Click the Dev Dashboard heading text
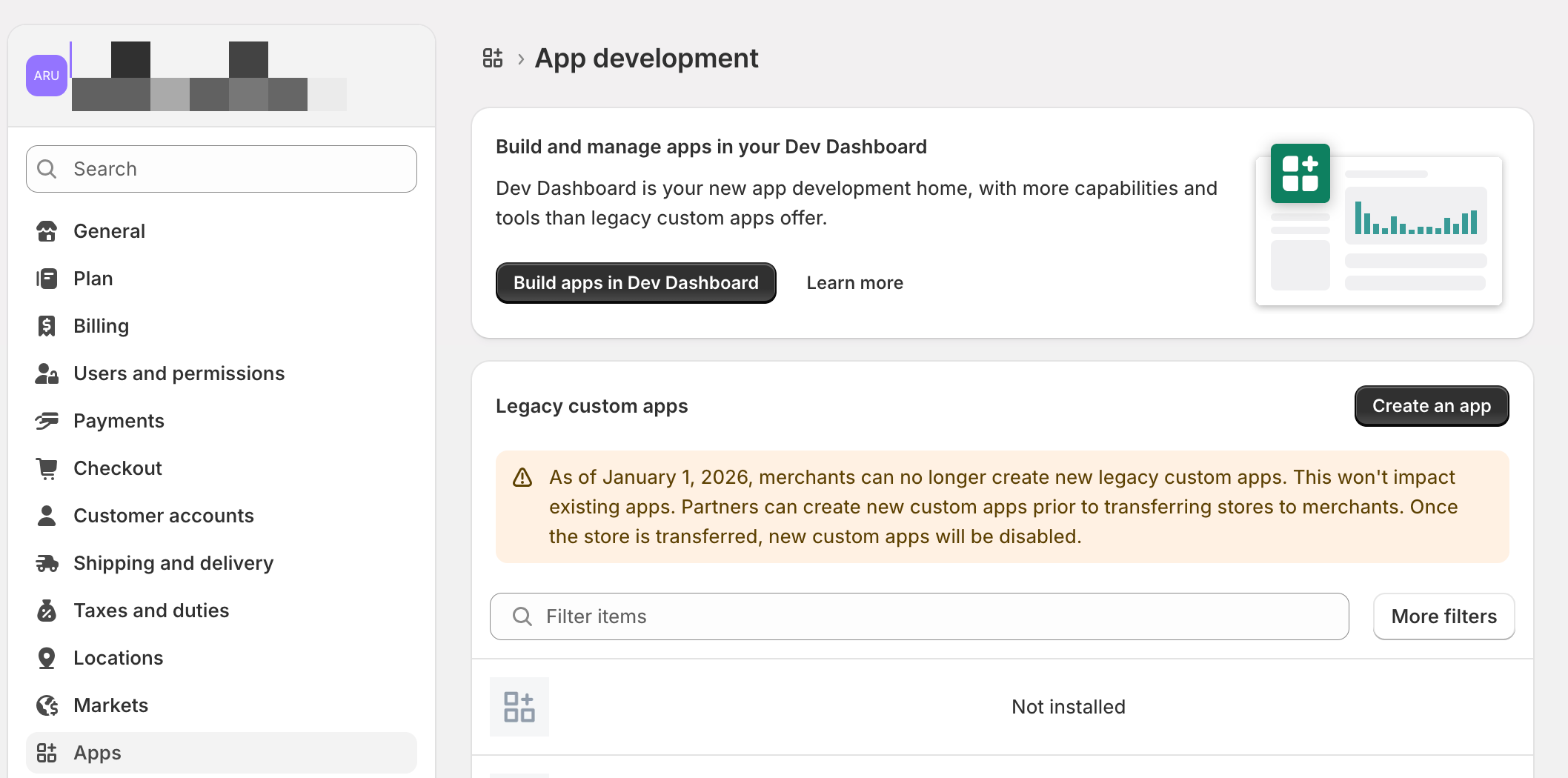This screenshot has height=778, width=1568. click(x=711, y=147)
